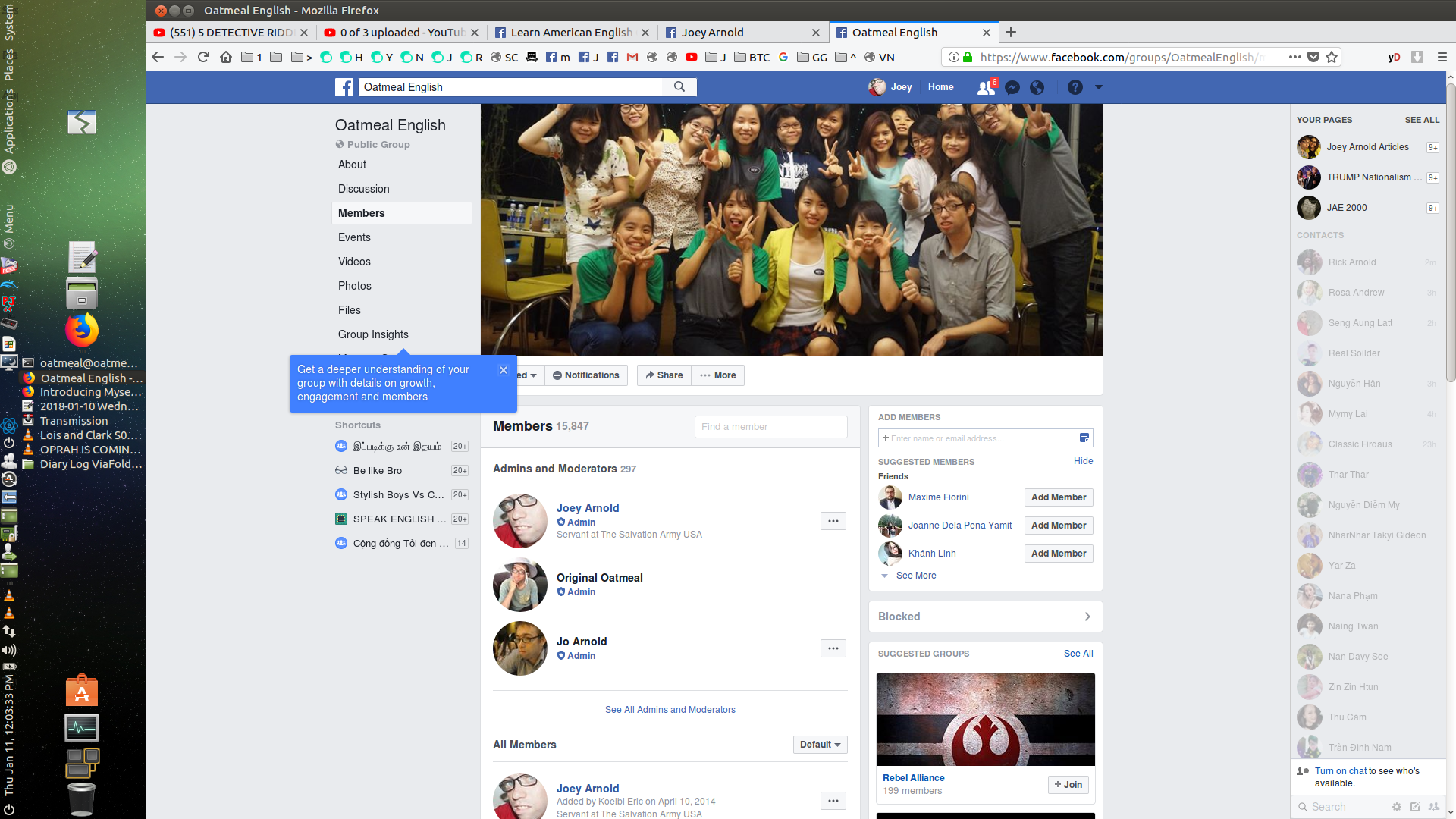This screenshot has height=819, width=1456.
Task: Open Pocket save icon in URL bar
Action: pyautogui.click(x=1313, y=57)
